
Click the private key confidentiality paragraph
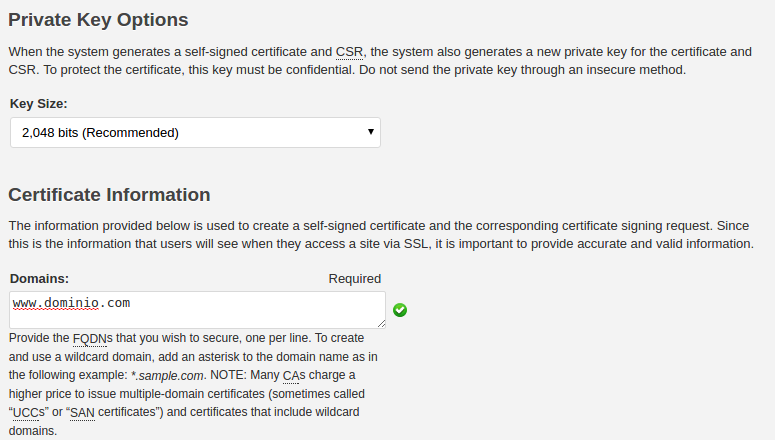(380, 61)
